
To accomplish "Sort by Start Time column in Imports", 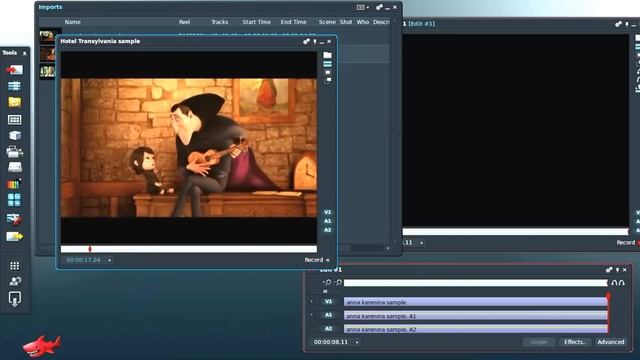I will pyautogui.click(x=257, y=22).
